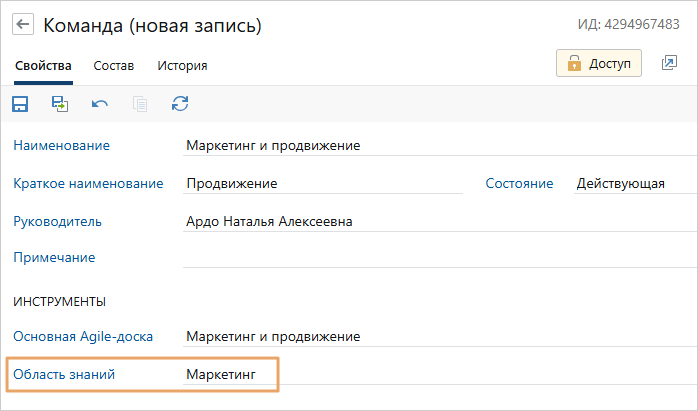This screenshot has width=698, height=411.
Task: Switch to the Свойства tab
Action: [43, 66]
